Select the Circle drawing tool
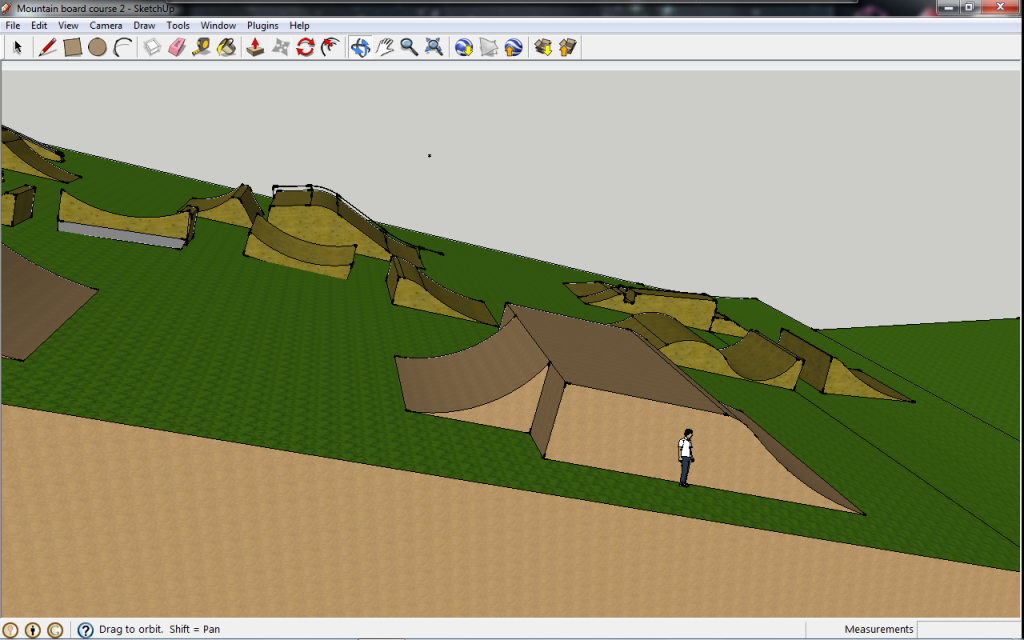 coord(97,47)
